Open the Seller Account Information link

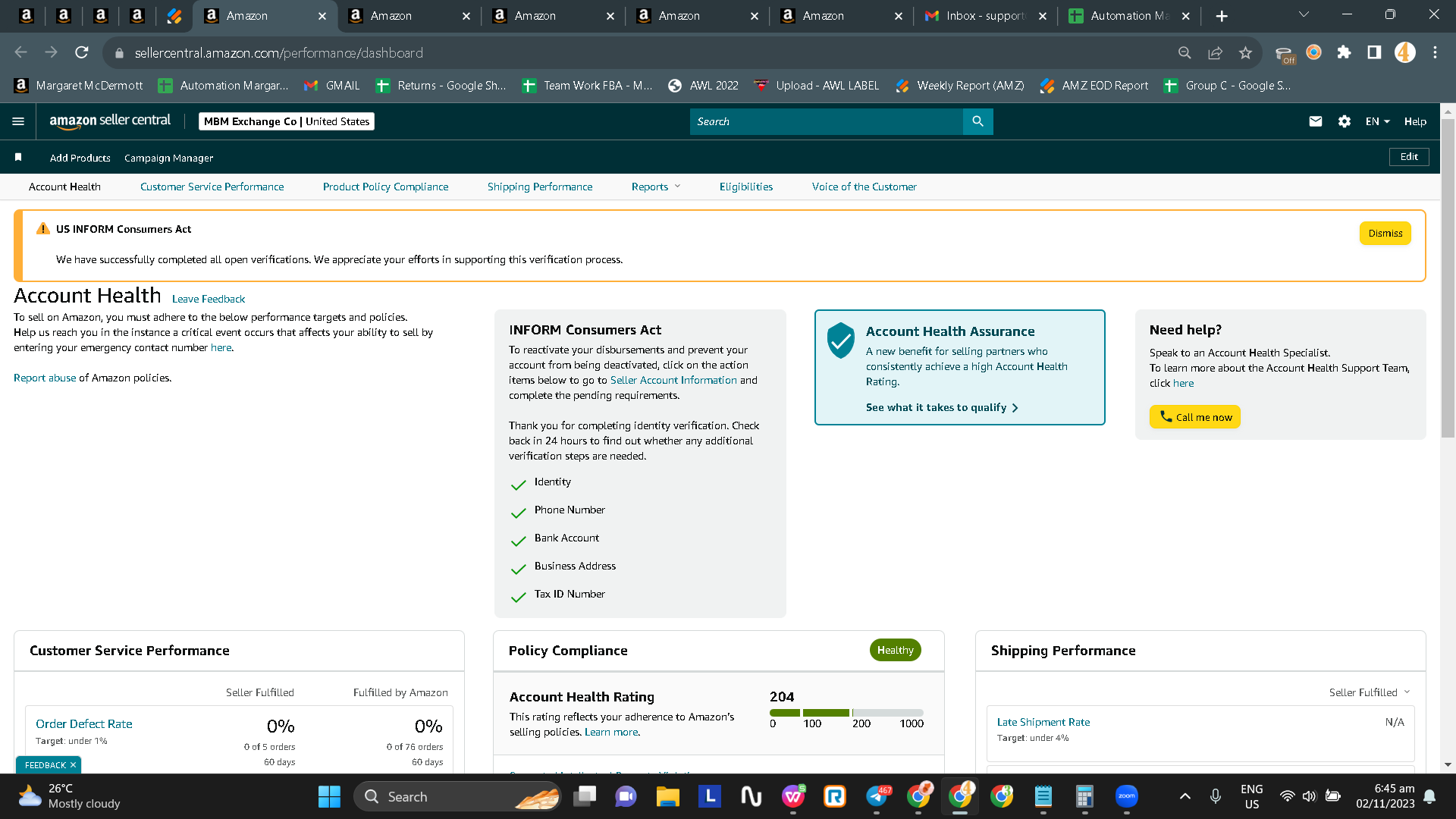click(x=673, y=380)
